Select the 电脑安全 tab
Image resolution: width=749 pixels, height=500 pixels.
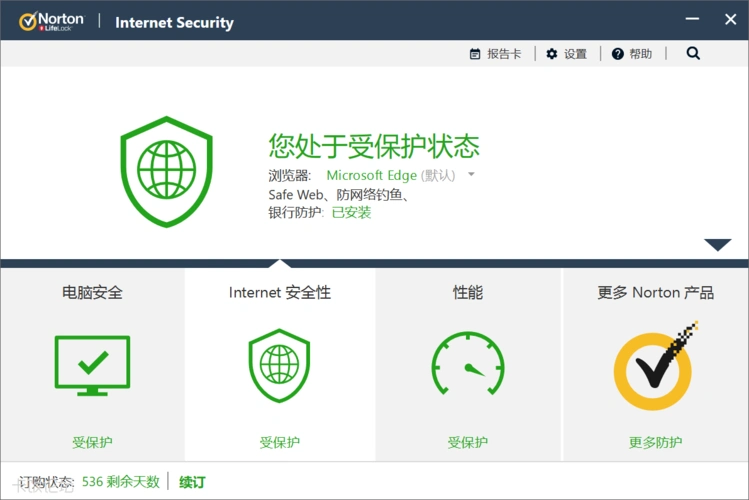click(92, 364)
